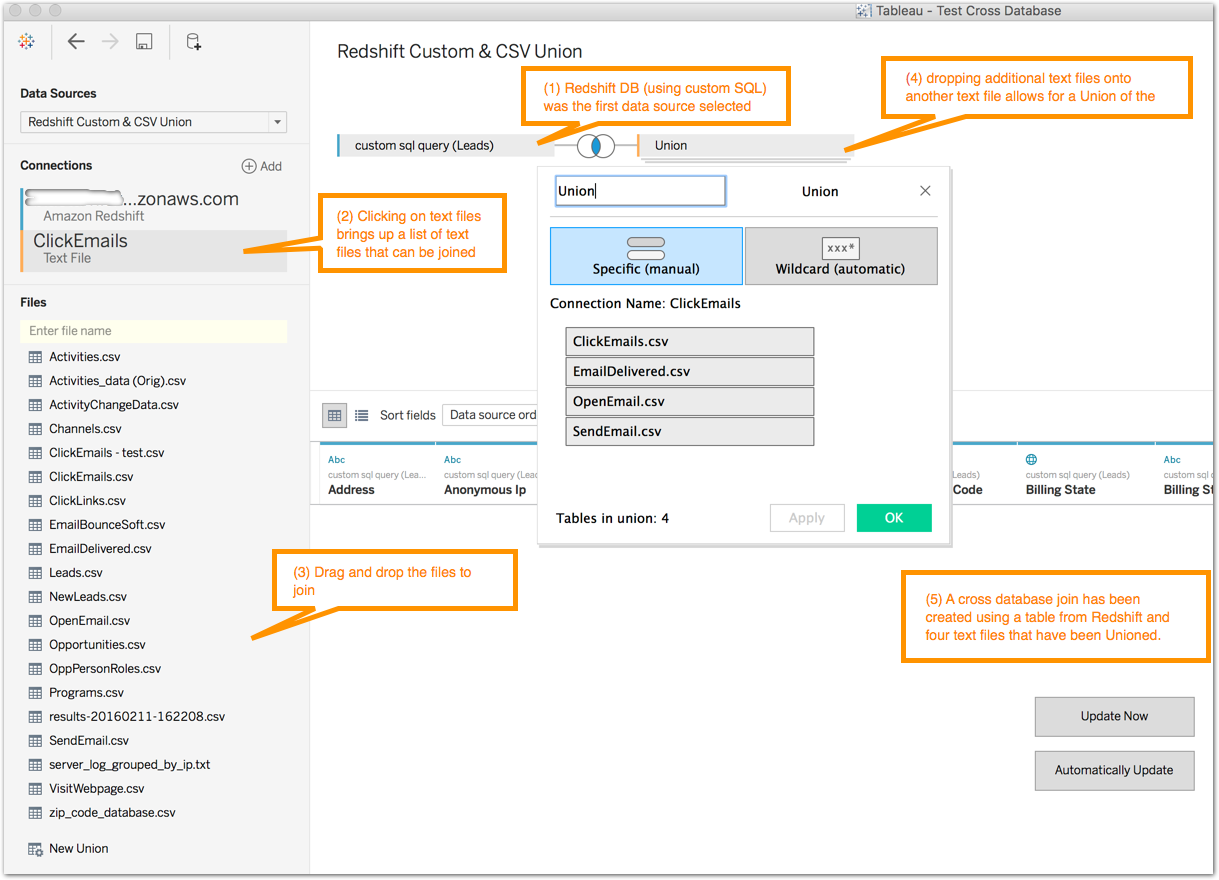Select server_log_grouped_by_ip.txt file

coord(130,765)
